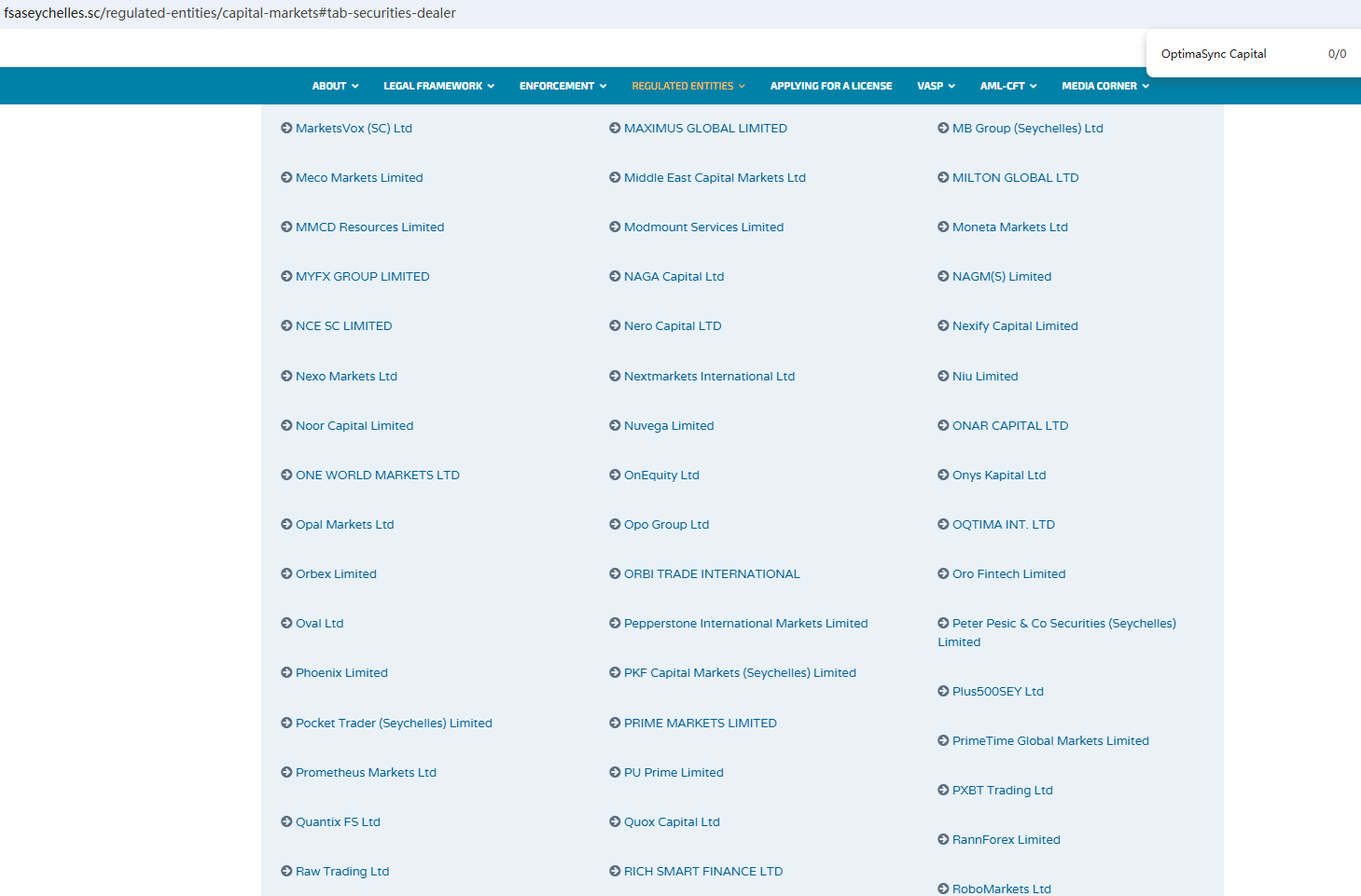The height and width of the screenshot is (896, 1361).
Task: Click the arrow icon beside MYFX GROUP LIMITED
Action: (286, 276)
